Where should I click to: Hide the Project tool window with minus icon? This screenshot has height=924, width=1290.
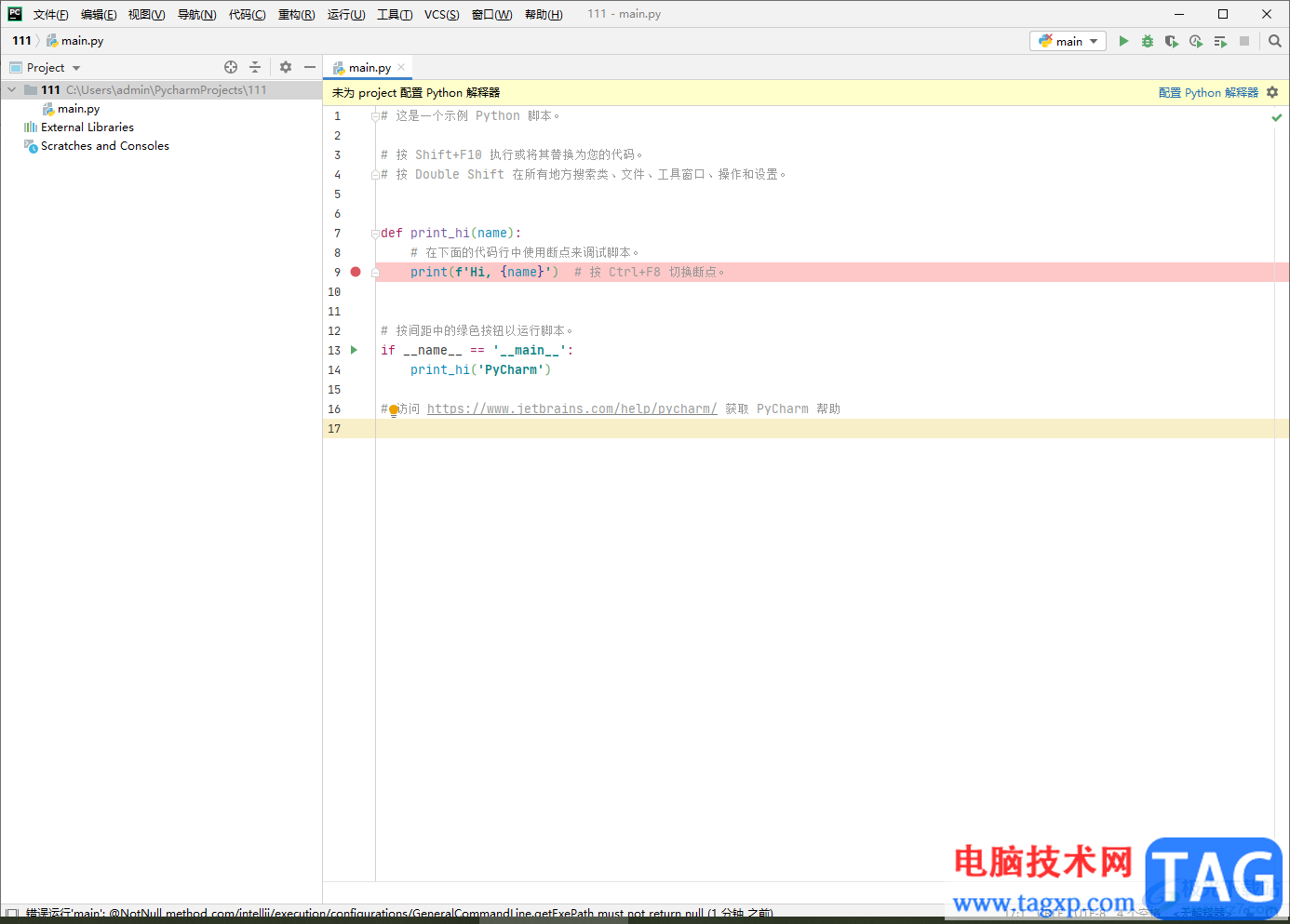(x=310, y=67)
